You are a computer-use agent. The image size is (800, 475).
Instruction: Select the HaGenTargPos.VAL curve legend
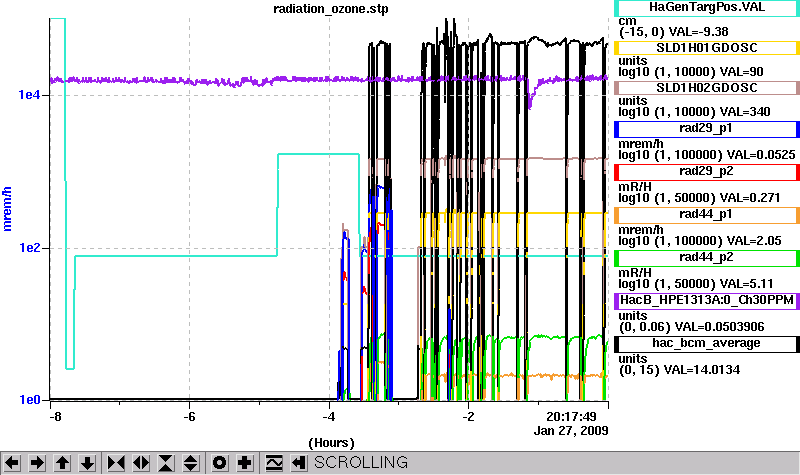[x=707, y=8]
